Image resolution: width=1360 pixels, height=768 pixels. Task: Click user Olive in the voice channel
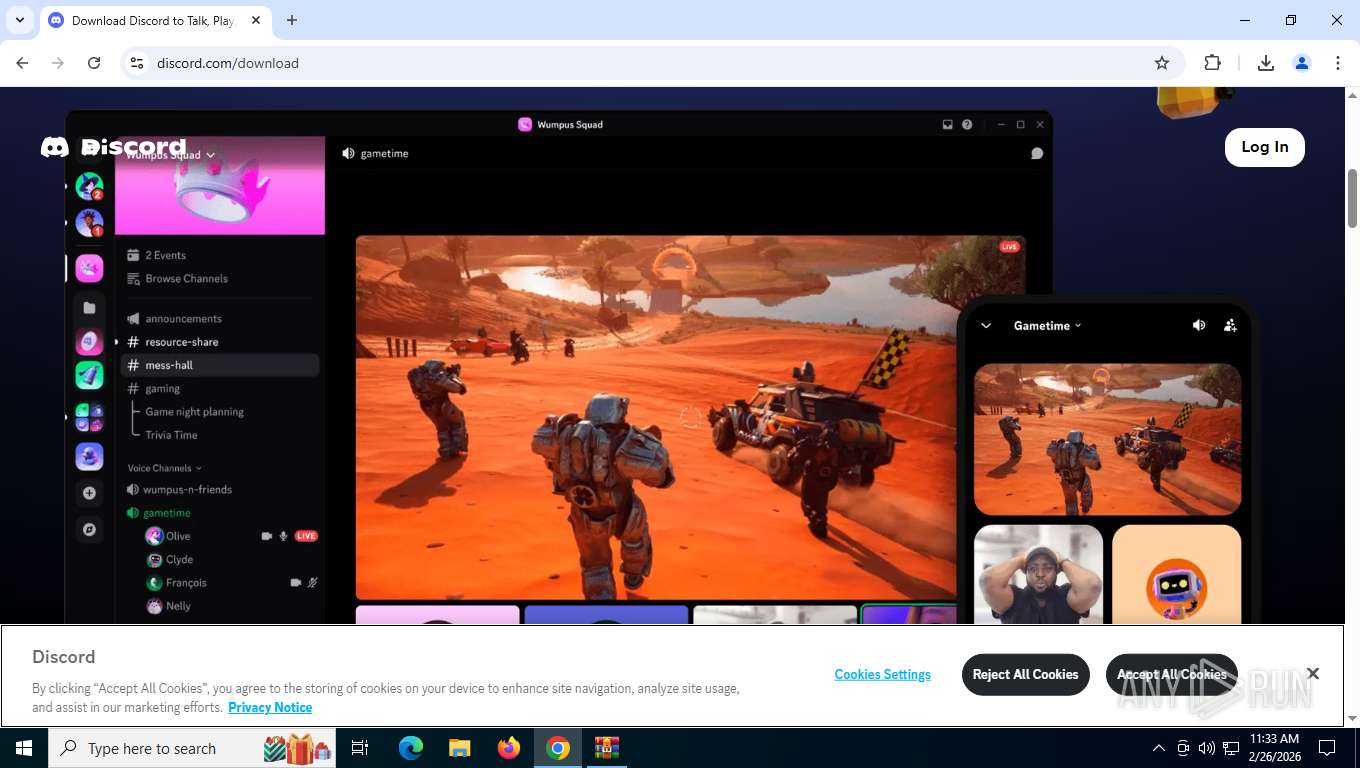[168, 536]
